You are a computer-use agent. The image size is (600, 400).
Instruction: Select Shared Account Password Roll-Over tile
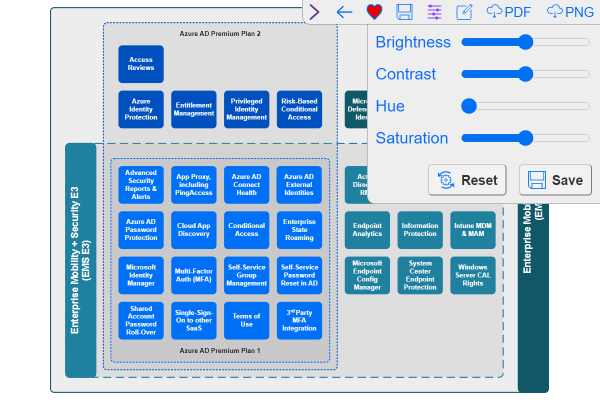tap(141, 321)
